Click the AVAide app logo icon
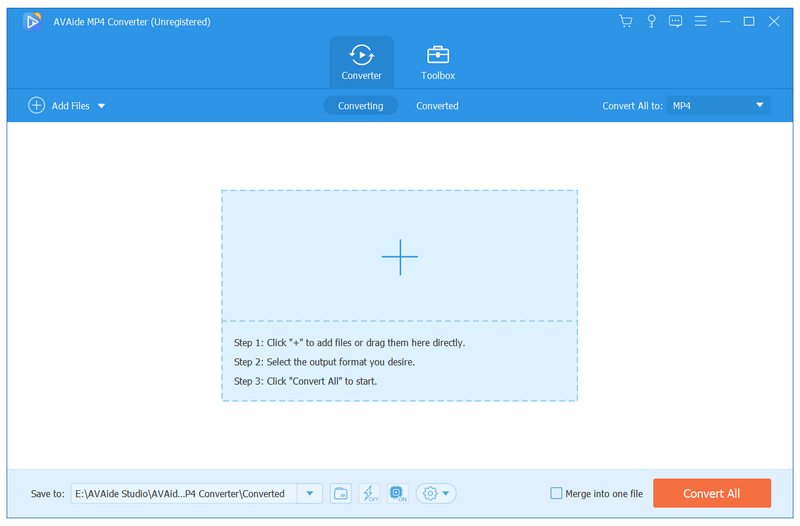Viewport: 800px width, 526px height. tap(32, 21)
